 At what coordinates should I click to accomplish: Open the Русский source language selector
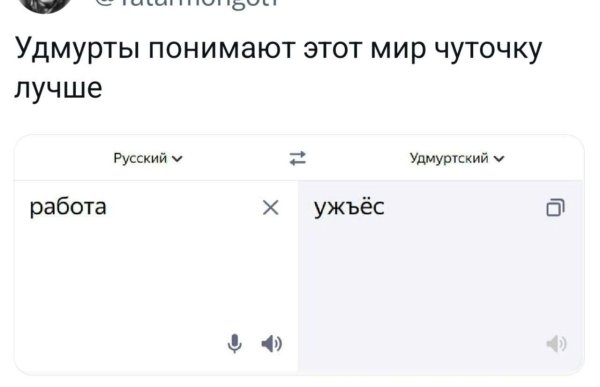click(x=148, y=158)
